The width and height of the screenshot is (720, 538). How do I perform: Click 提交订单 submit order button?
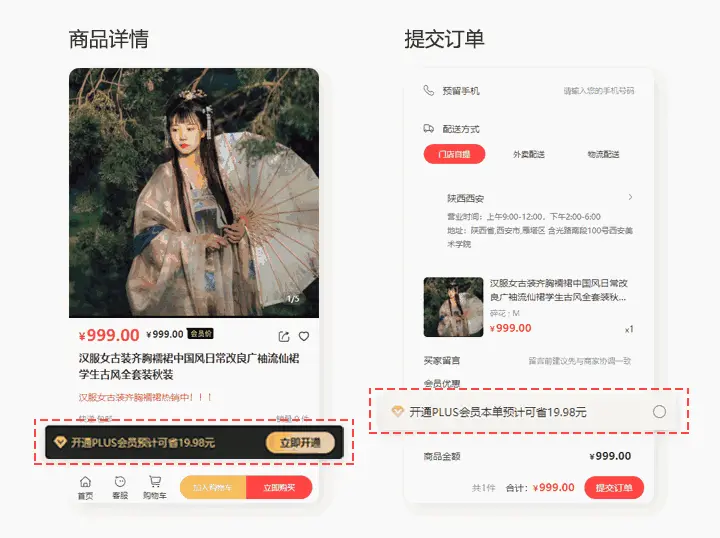614,488
